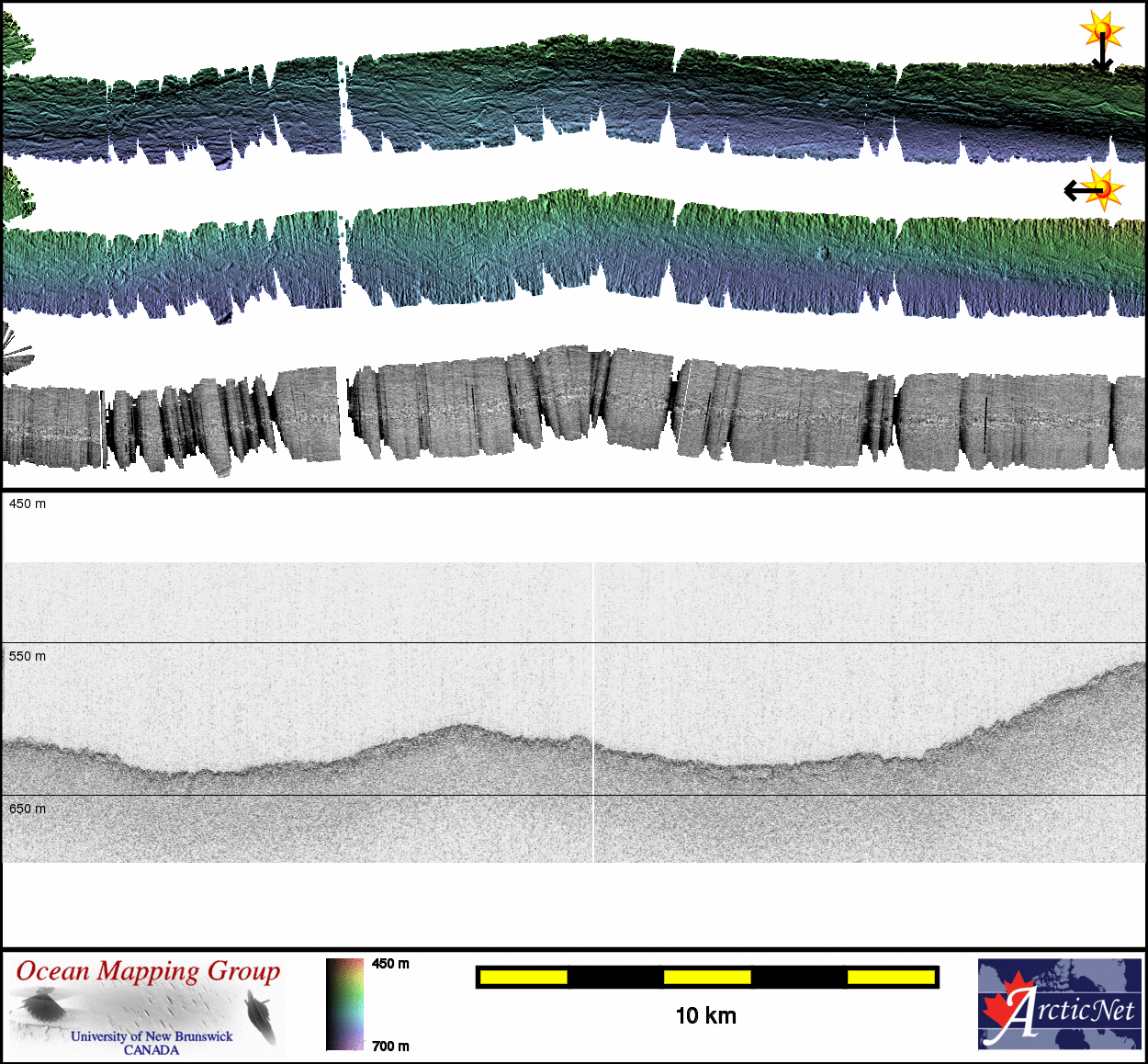This screenshot has width=1148, height=1064.
Task: Click the University of New Brunswick text
Action: click(152, 1036)
